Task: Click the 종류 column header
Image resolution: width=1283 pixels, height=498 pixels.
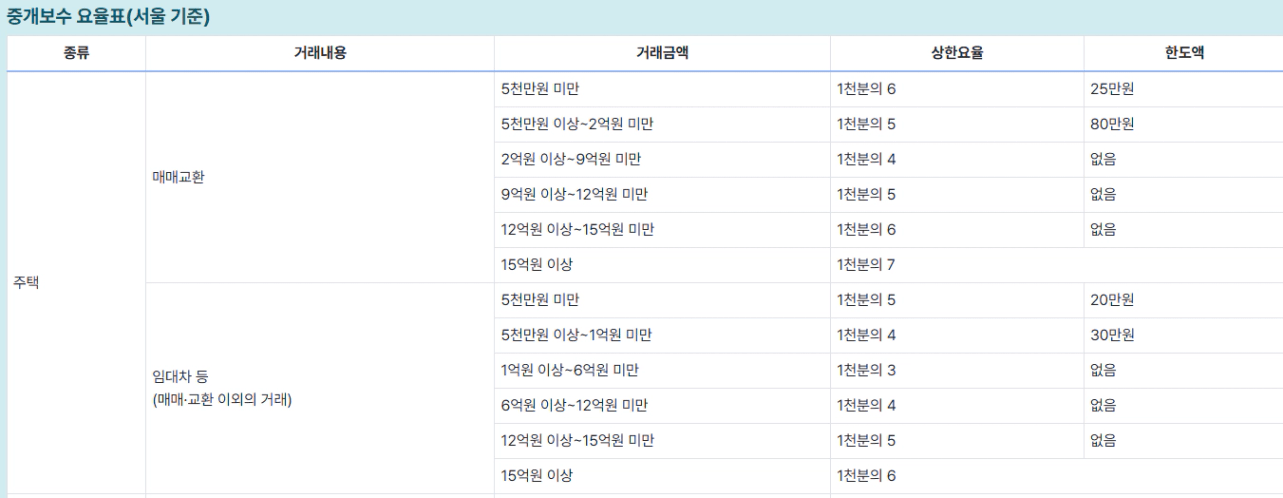Action: pos(76,54)
